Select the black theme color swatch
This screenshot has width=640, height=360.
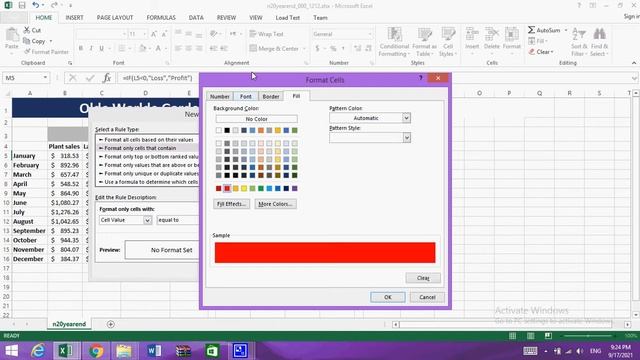[x=227, y=130]
